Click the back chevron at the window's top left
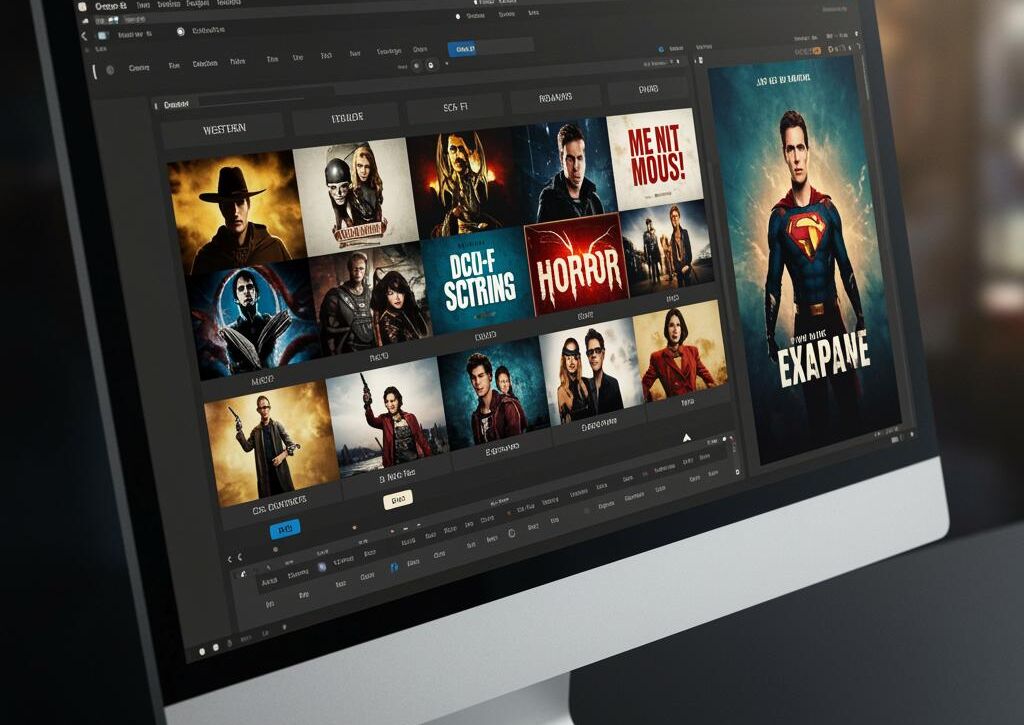Image resolution: width=1024 pixels, height=725 pixels. [x=84, y=36]
